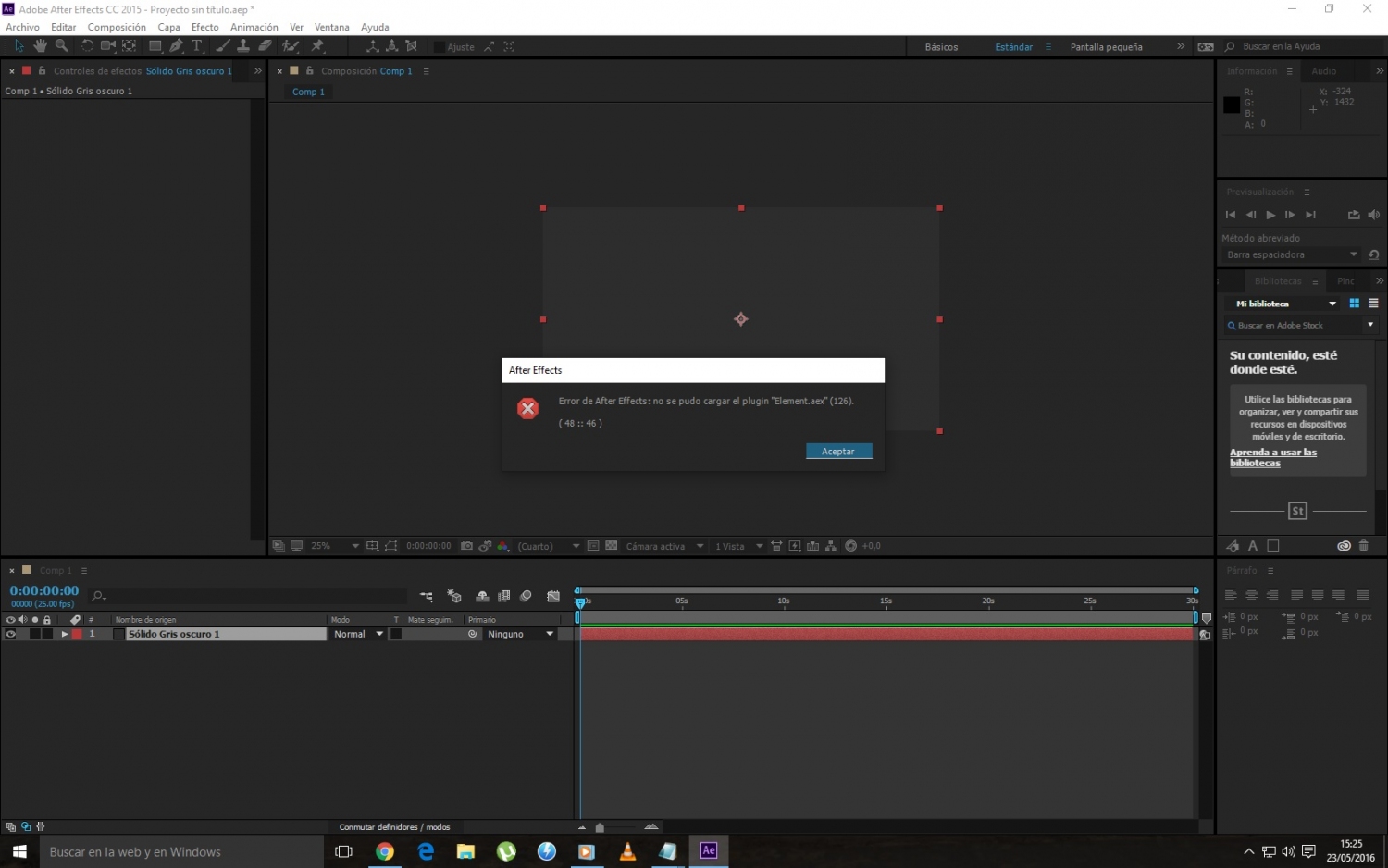Toggle lock on Controles de efectos panel

[42, 70]
